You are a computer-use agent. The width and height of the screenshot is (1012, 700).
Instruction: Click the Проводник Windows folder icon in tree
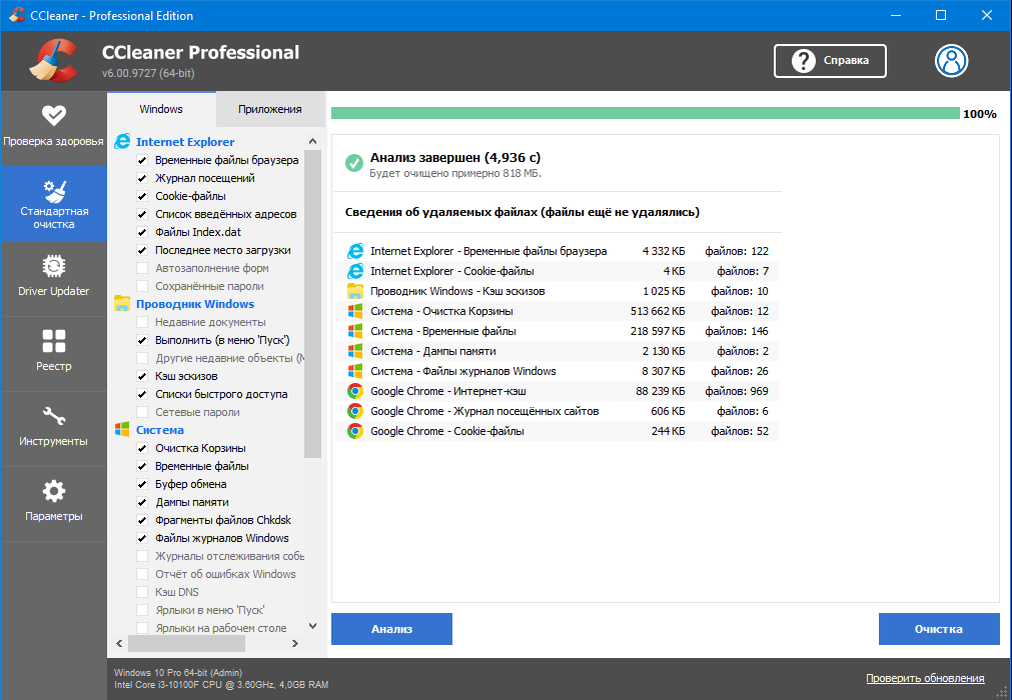122,303
